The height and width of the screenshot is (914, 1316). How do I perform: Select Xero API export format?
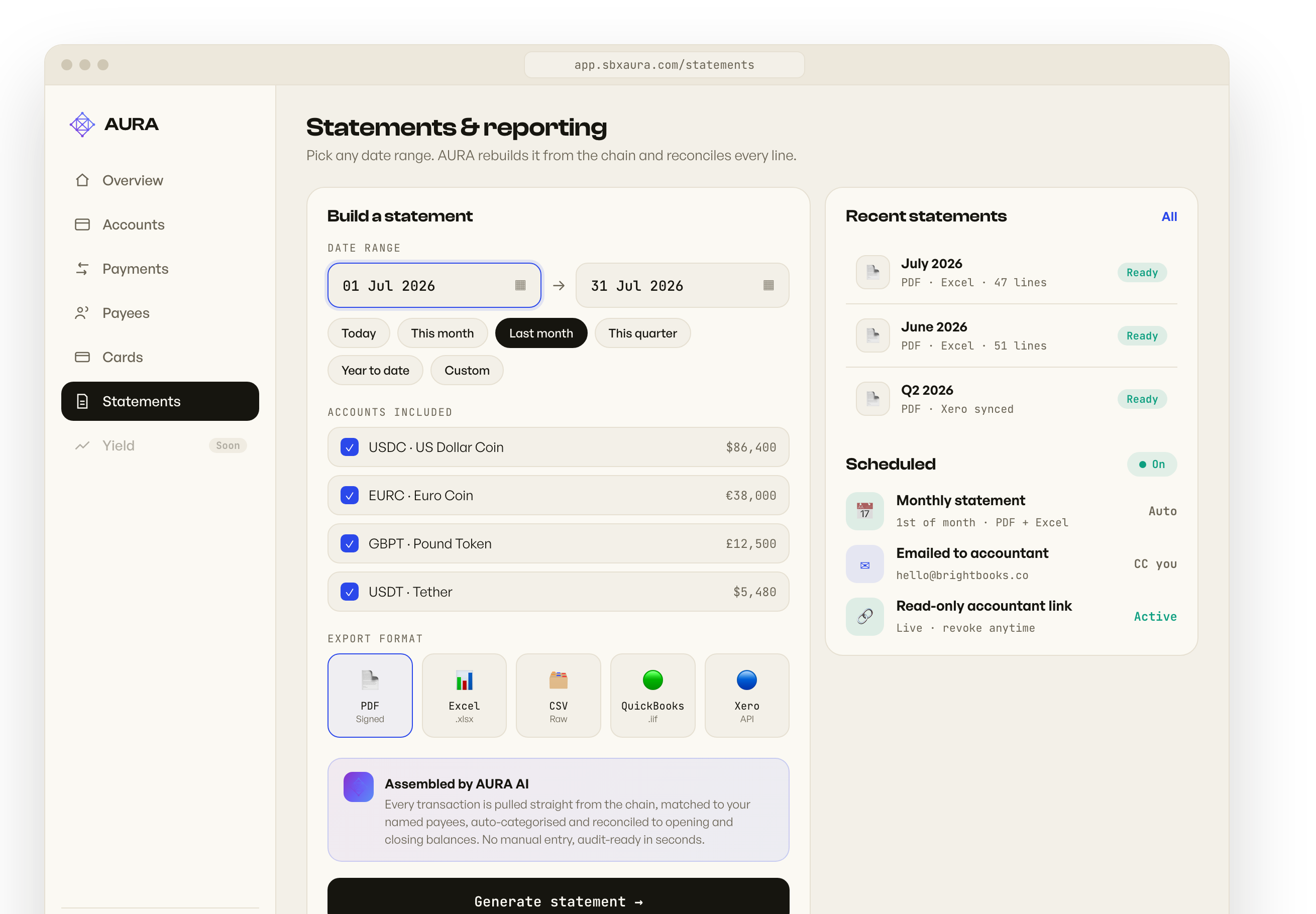[x=747, y=695]
